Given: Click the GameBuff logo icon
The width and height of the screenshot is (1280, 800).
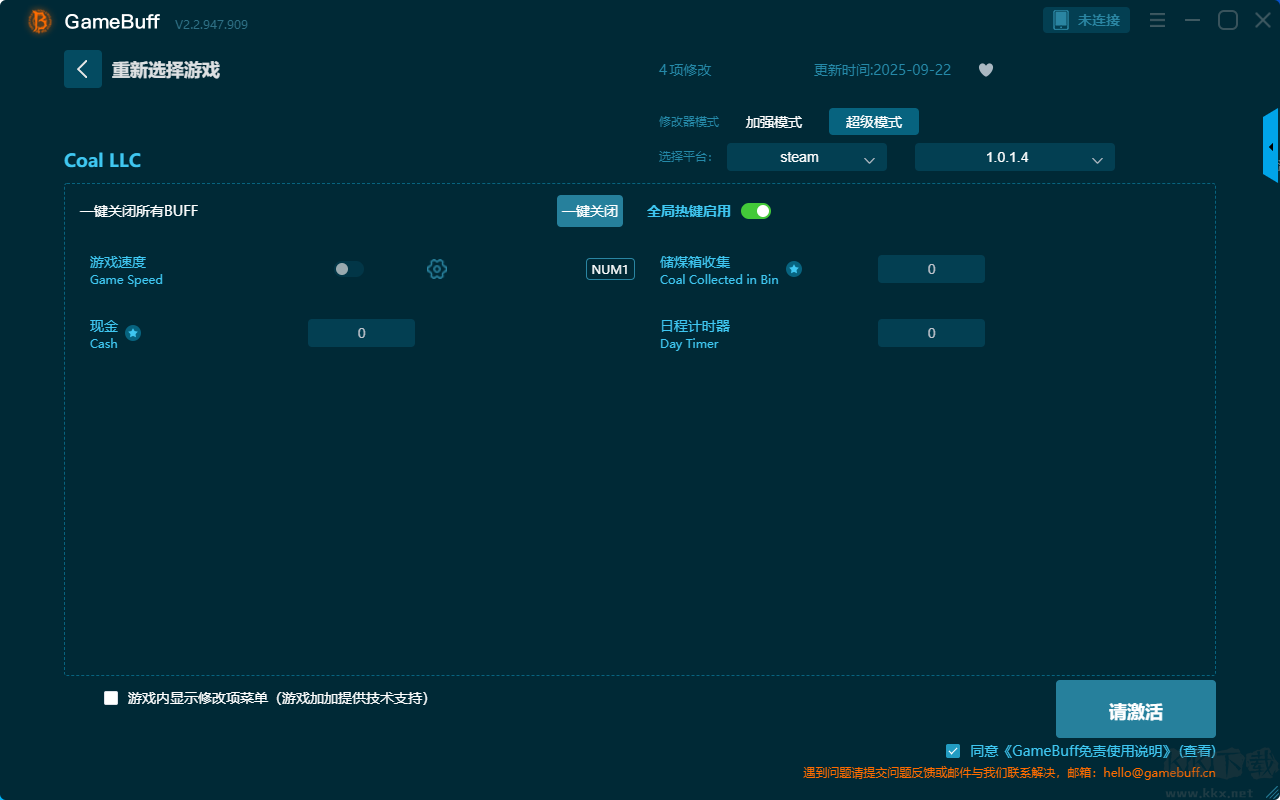Looking at the screenshot, I should pos(40,21).
